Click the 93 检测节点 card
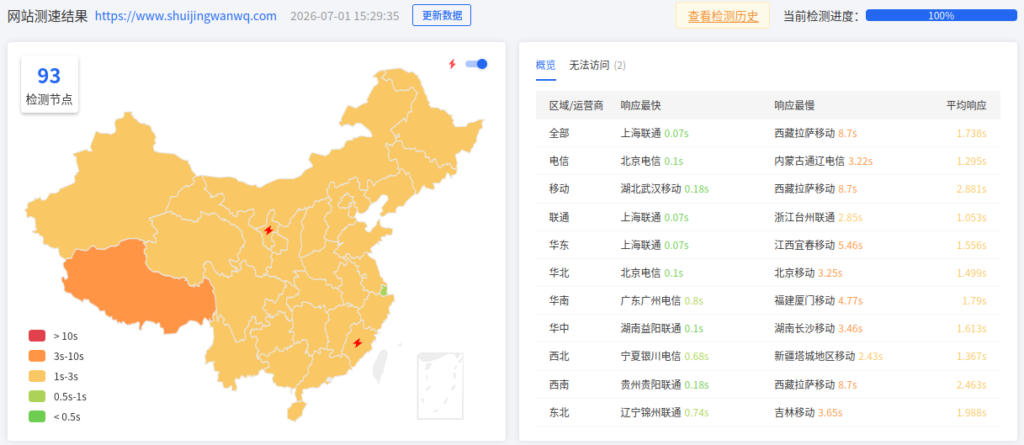The height and width of the screenshot is (445, 1024). coord(49,84)
